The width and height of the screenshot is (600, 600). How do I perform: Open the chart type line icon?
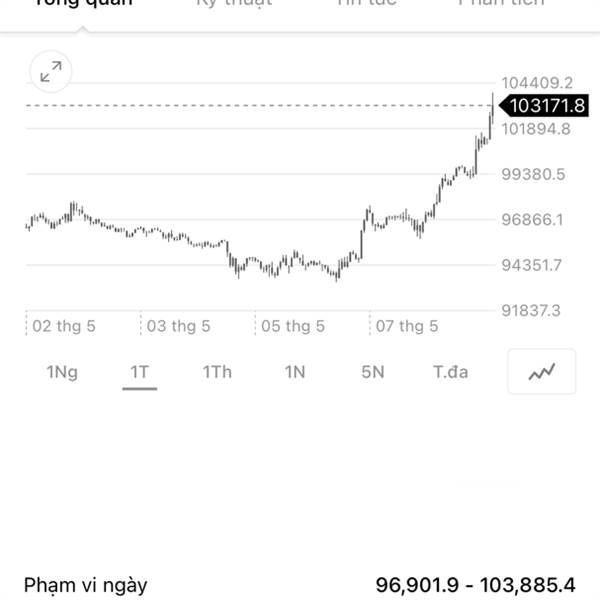pyautogui.click(x=541, y=371)
